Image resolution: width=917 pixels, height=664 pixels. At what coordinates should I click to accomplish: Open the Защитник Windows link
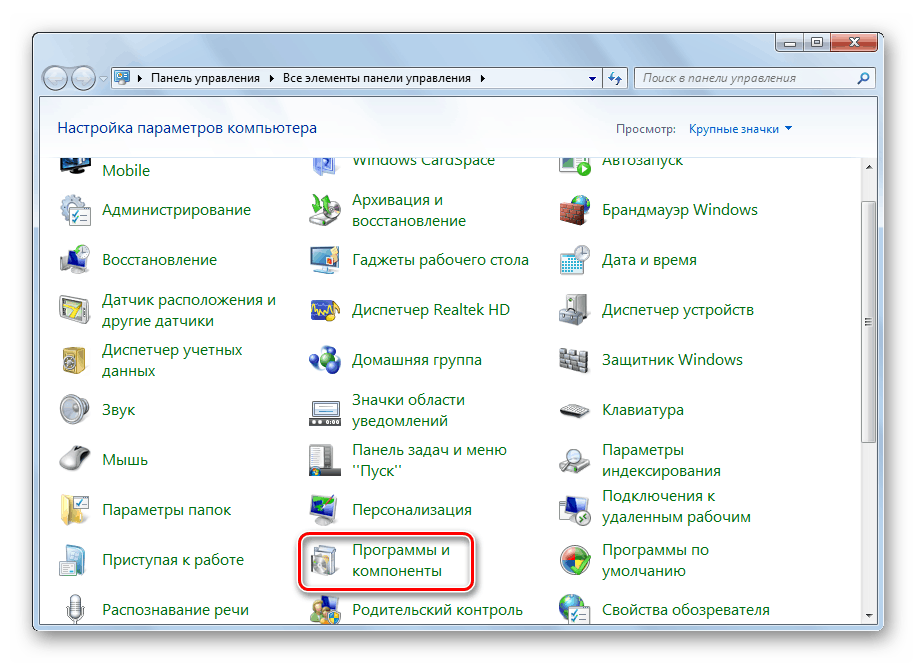pyautogui.click(x=673, y=360)
